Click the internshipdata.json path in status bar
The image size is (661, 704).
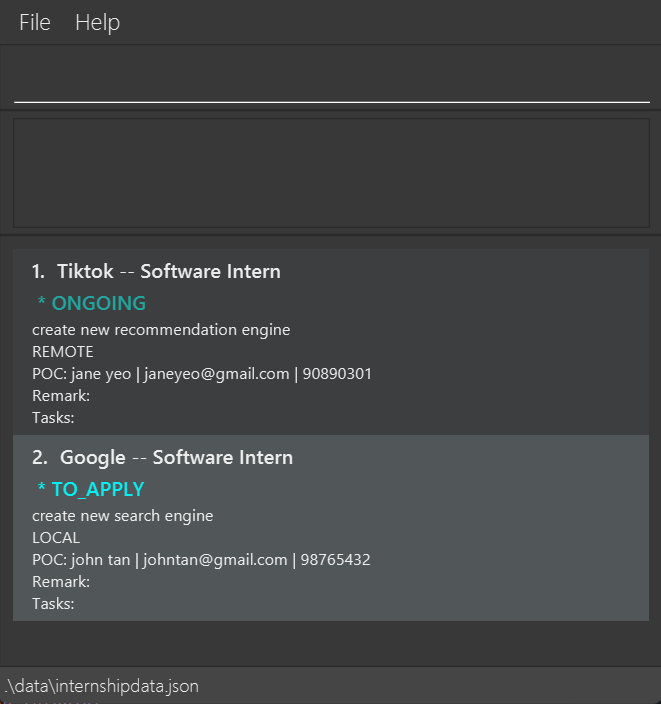pos(100,686)
